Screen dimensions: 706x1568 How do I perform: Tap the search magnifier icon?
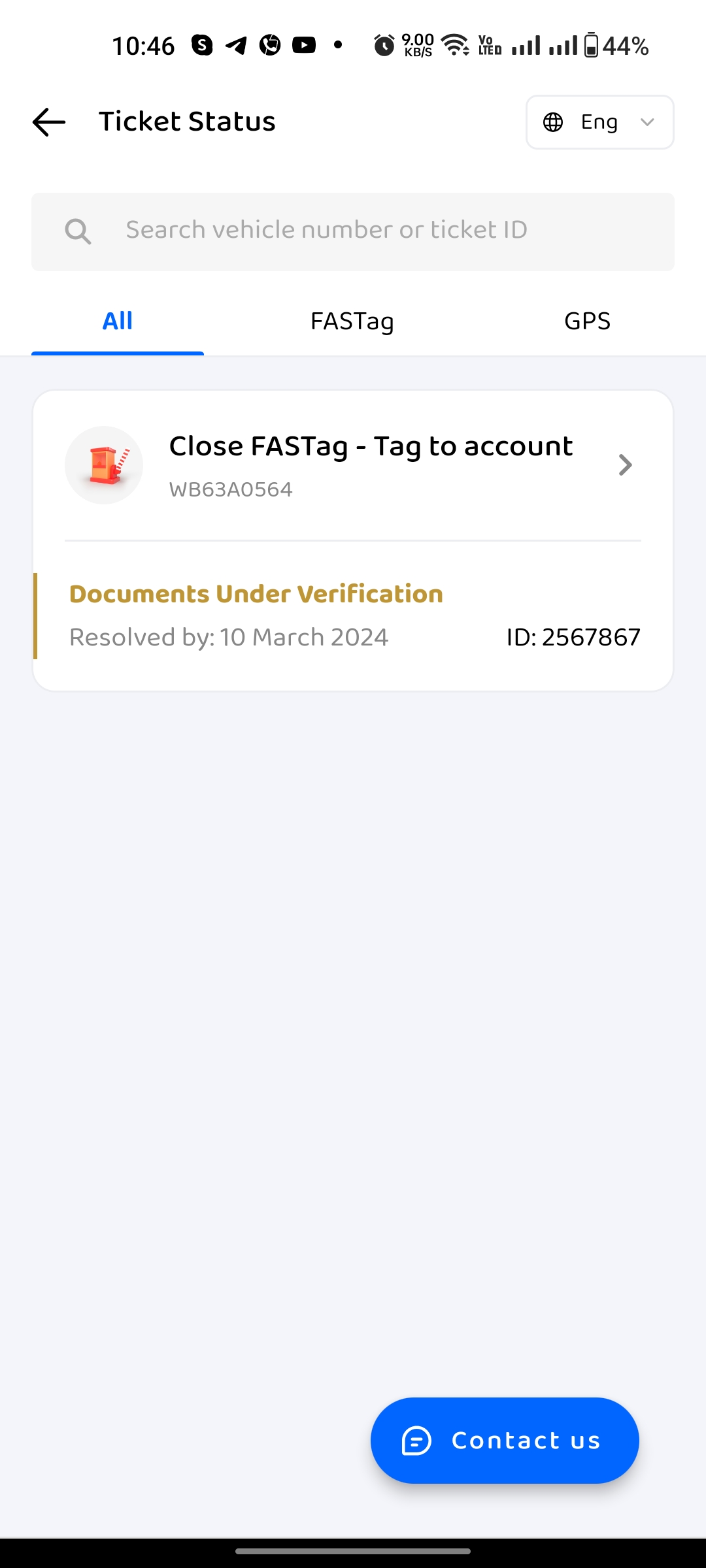[x=78, y=231]
